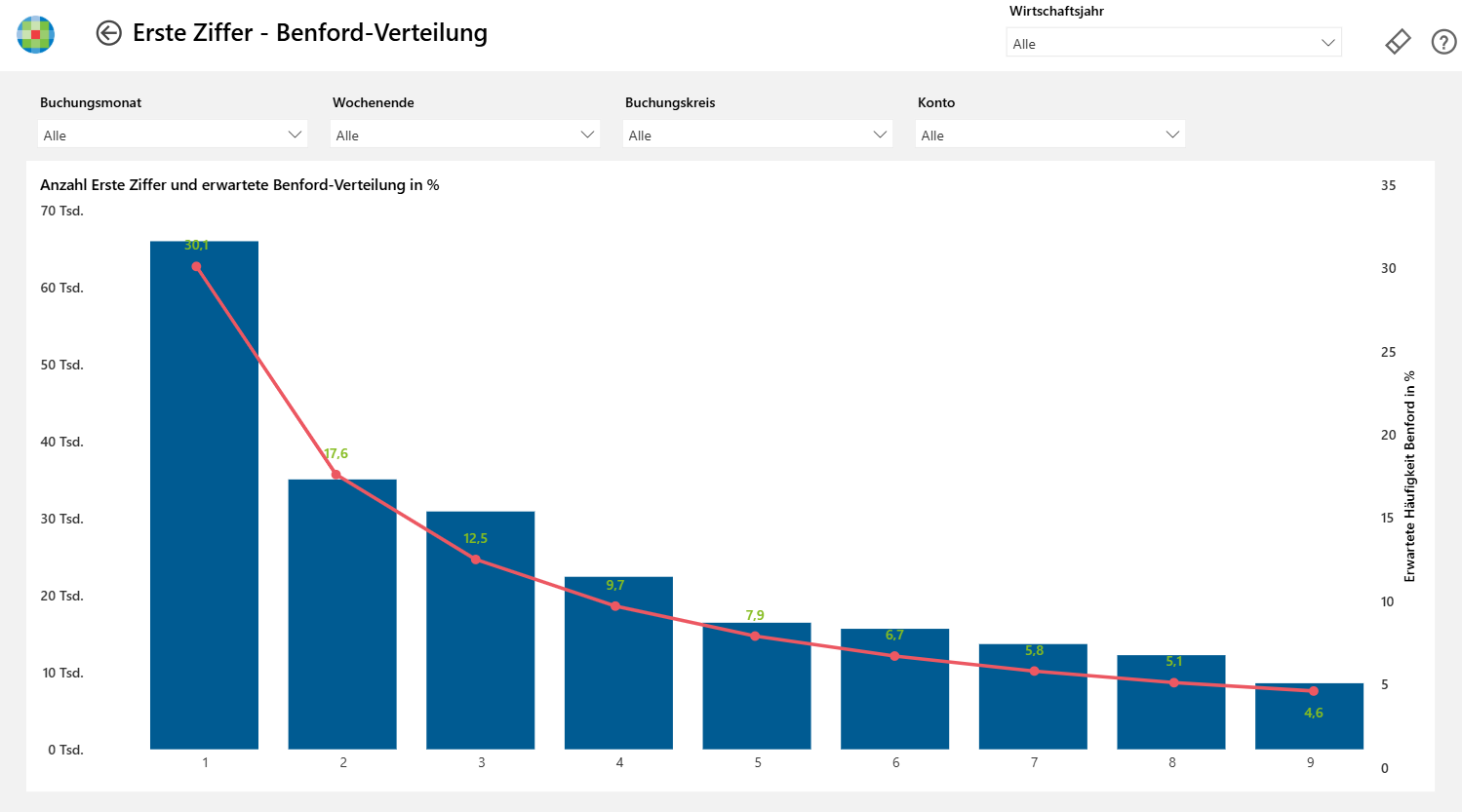Click the bar for first digit 7

click(x=1033, y=697)
